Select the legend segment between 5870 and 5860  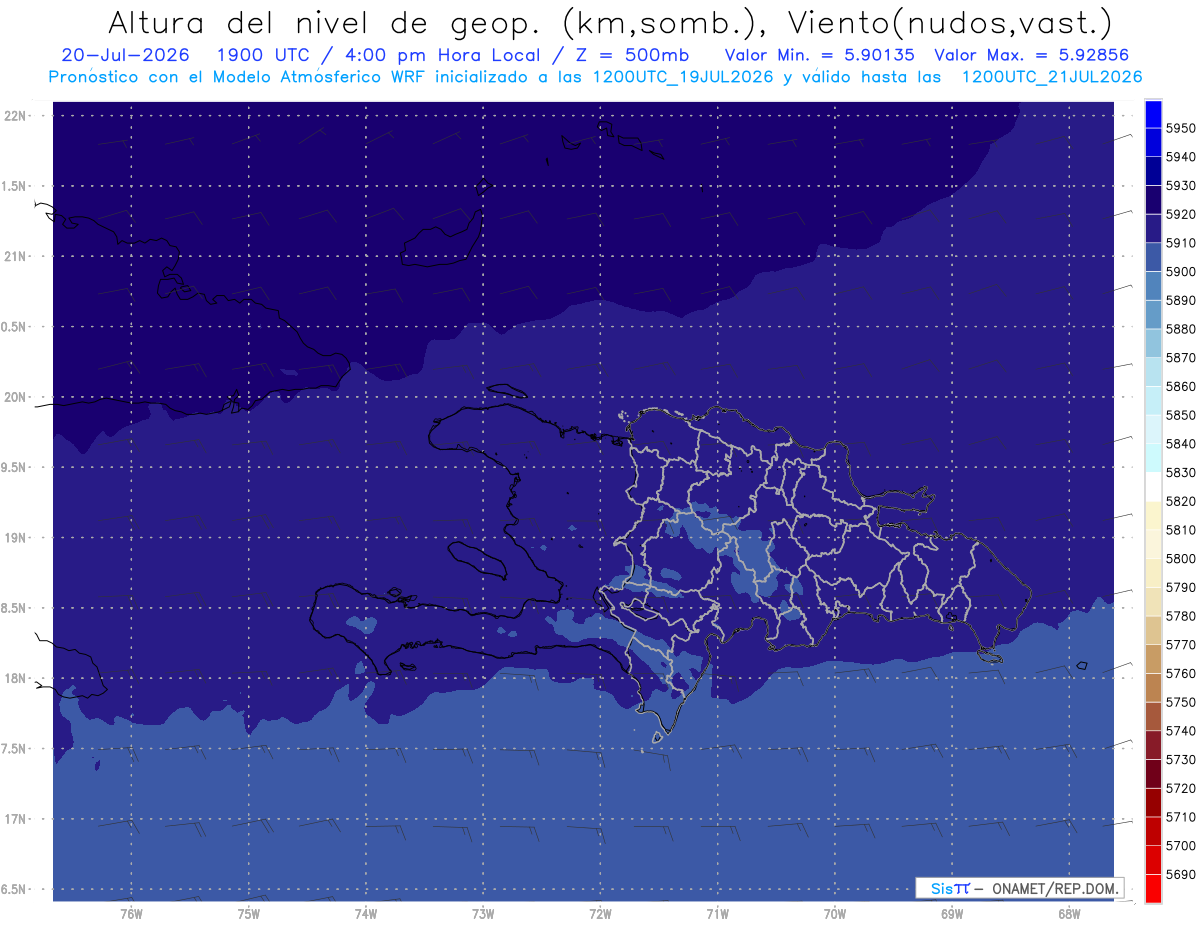tap(1153, 372)
